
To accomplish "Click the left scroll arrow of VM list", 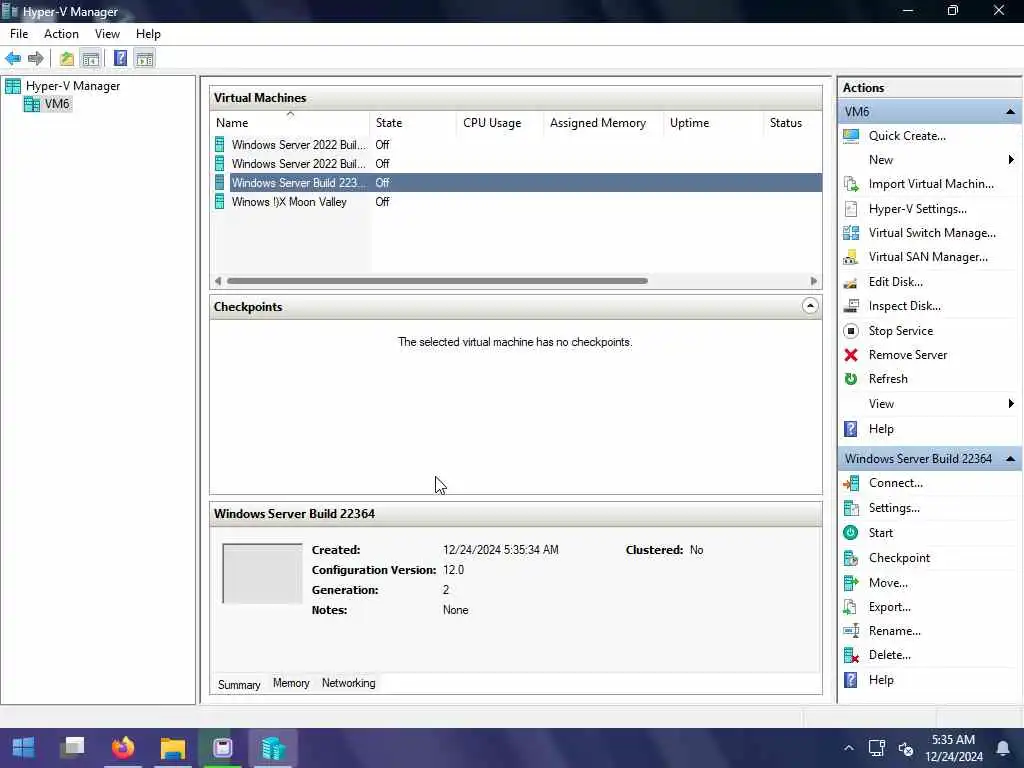I will 217,281.
